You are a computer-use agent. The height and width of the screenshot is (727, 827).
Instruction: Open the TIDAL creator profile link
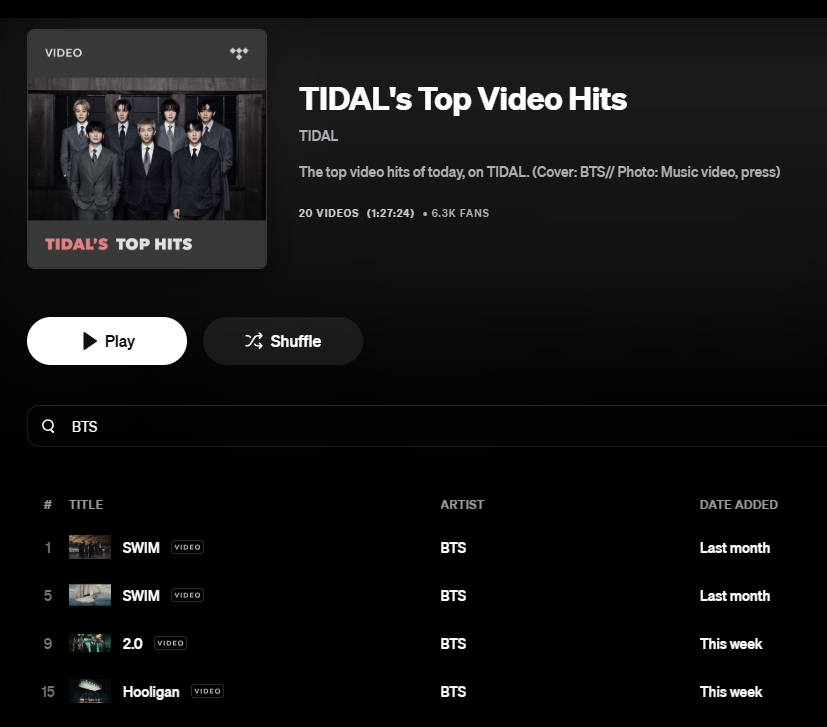coord(317,135)
